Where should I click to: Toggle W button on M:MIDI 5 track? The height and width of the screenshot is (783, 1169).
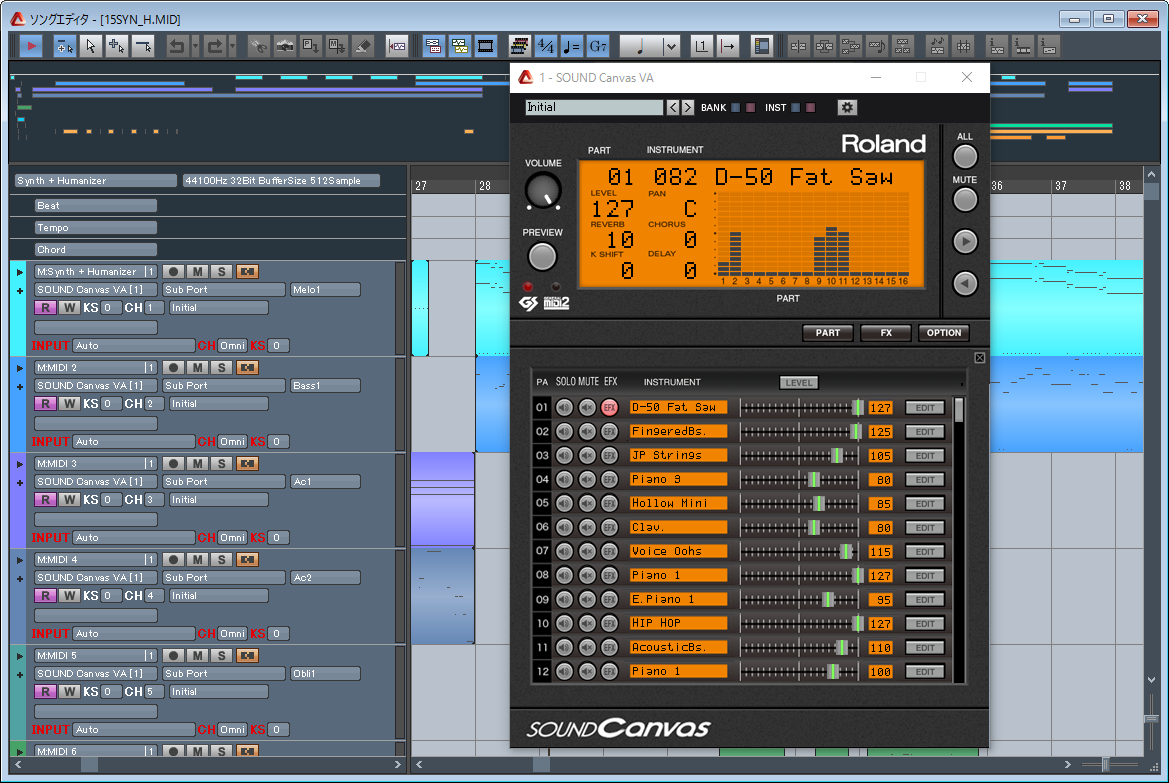pos(69,692)
